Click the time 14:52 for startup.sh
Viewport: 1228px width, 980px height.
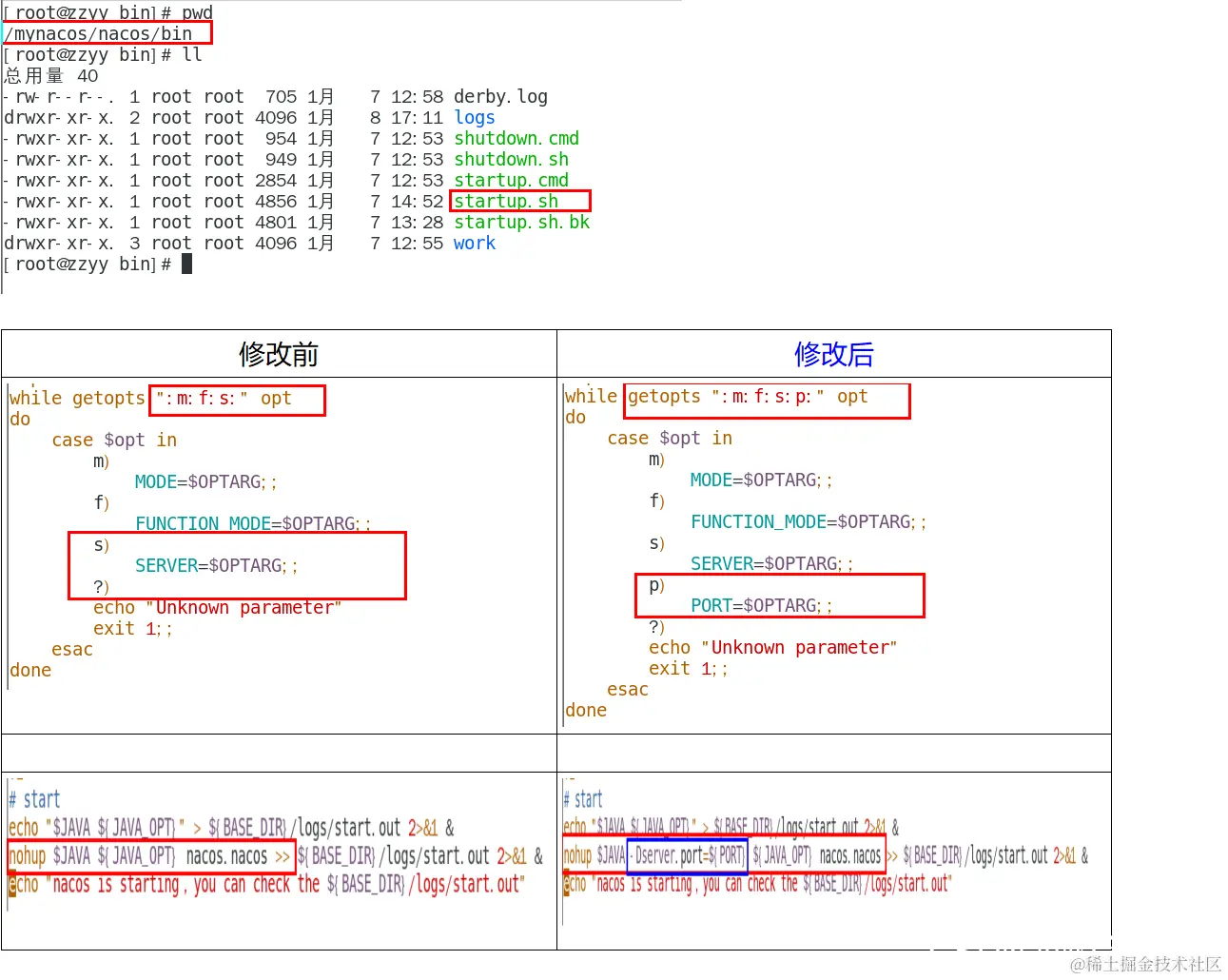click(x=417, y=201)
